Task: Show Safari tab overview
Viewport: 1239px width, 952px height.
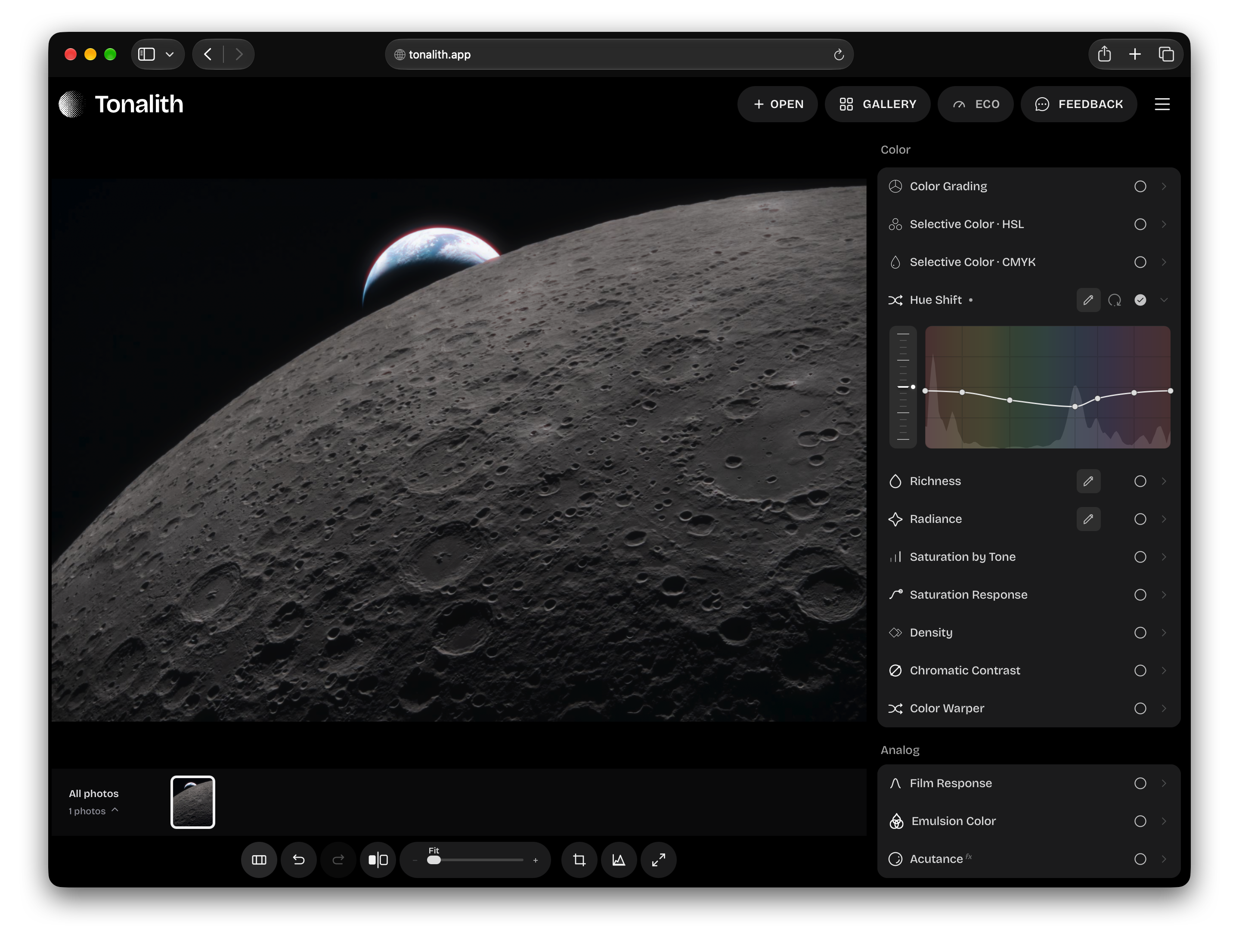Action: (1166, 54)
